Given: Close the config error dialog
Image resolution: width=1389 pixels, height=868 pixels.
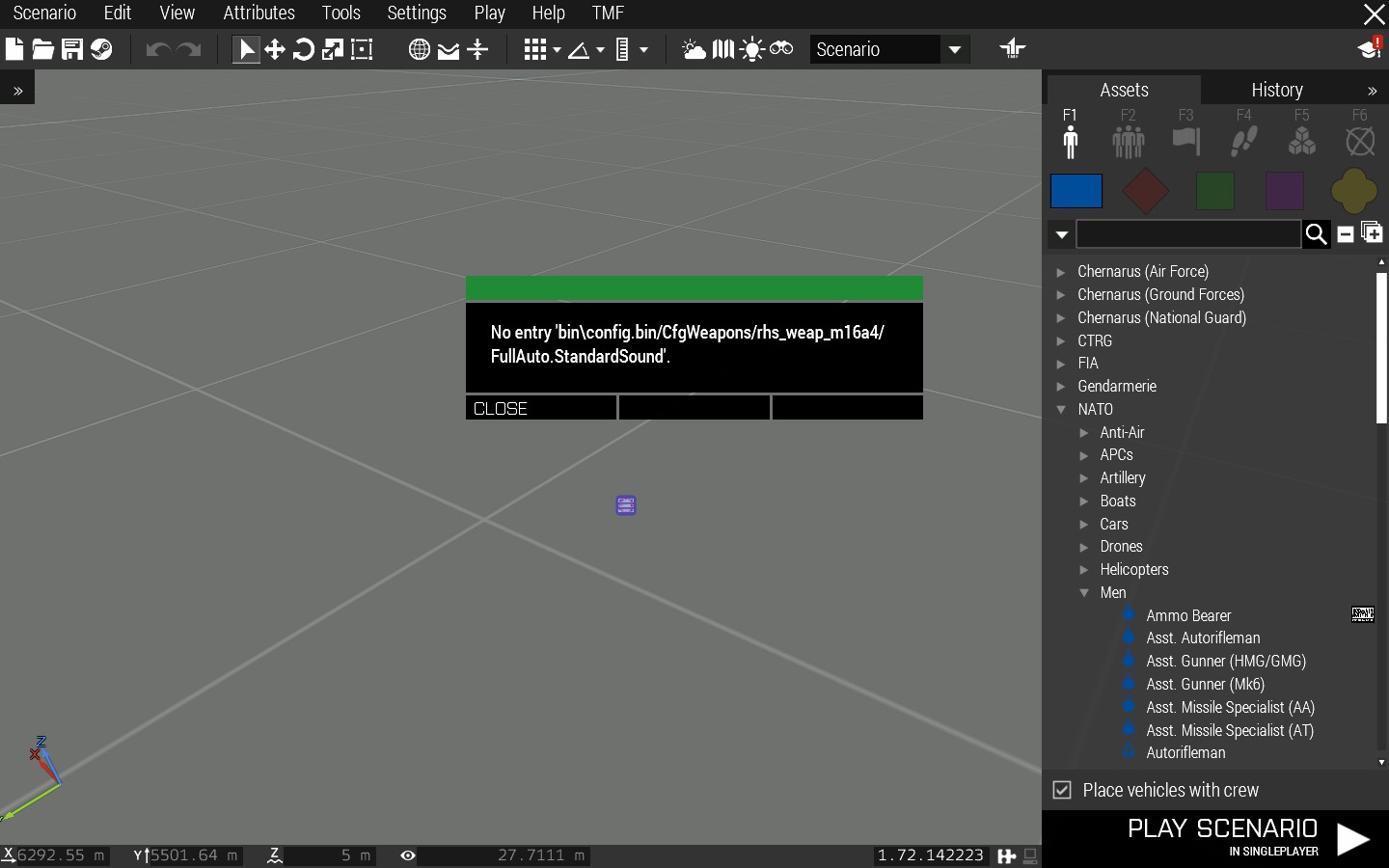Looking at the screenshot, I should click(x=541, y=409).
